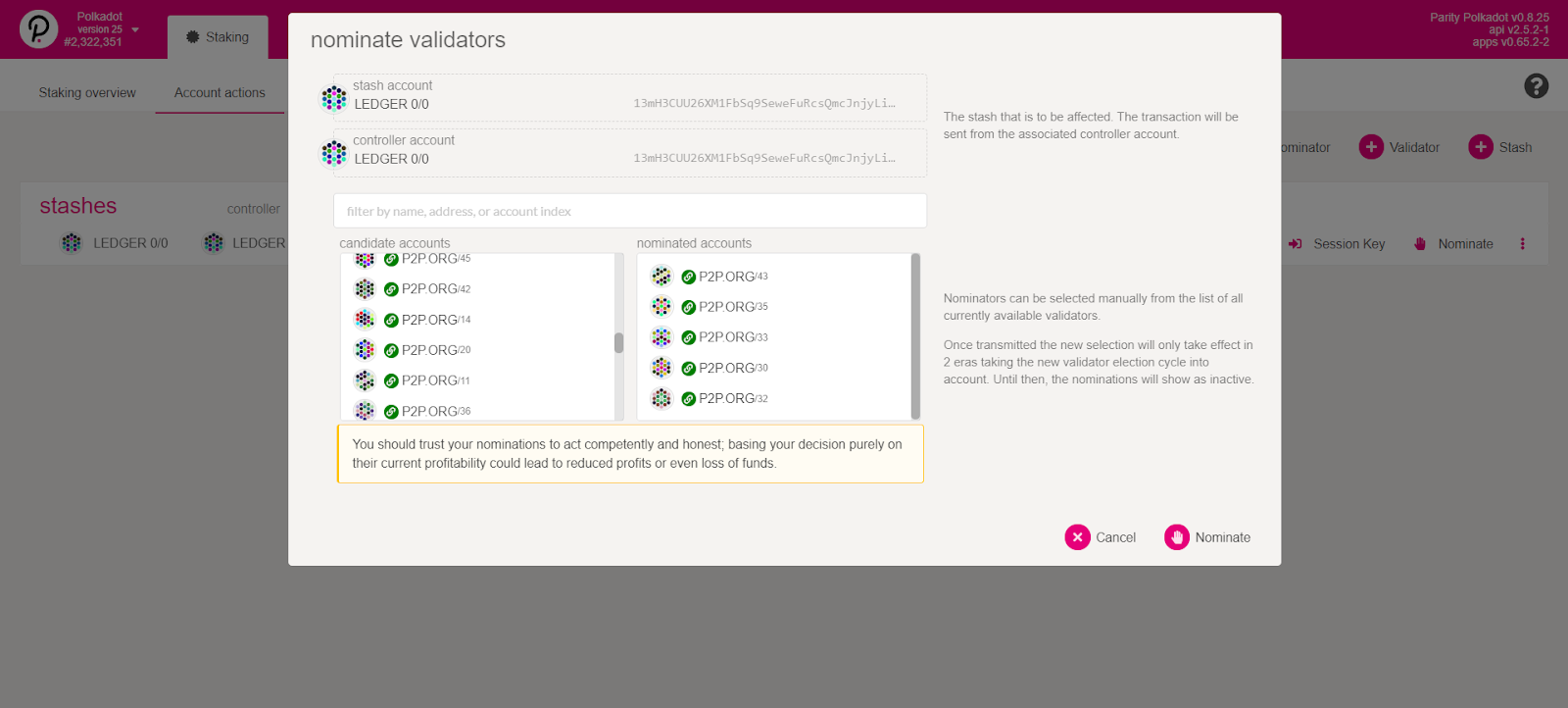1568x708 pixels.
Task: Click the controller account identicon in dialog
Action: point(334,153)
